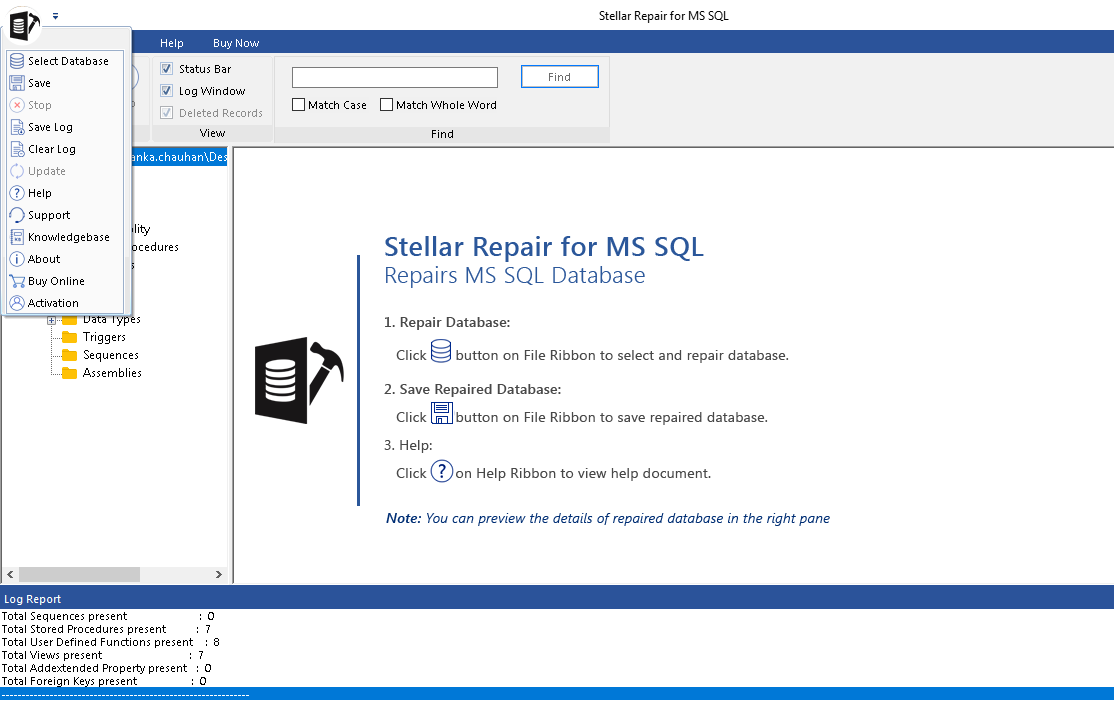
Task: Toggle the Status Bar checkbox
Action: tap(167, 69)
